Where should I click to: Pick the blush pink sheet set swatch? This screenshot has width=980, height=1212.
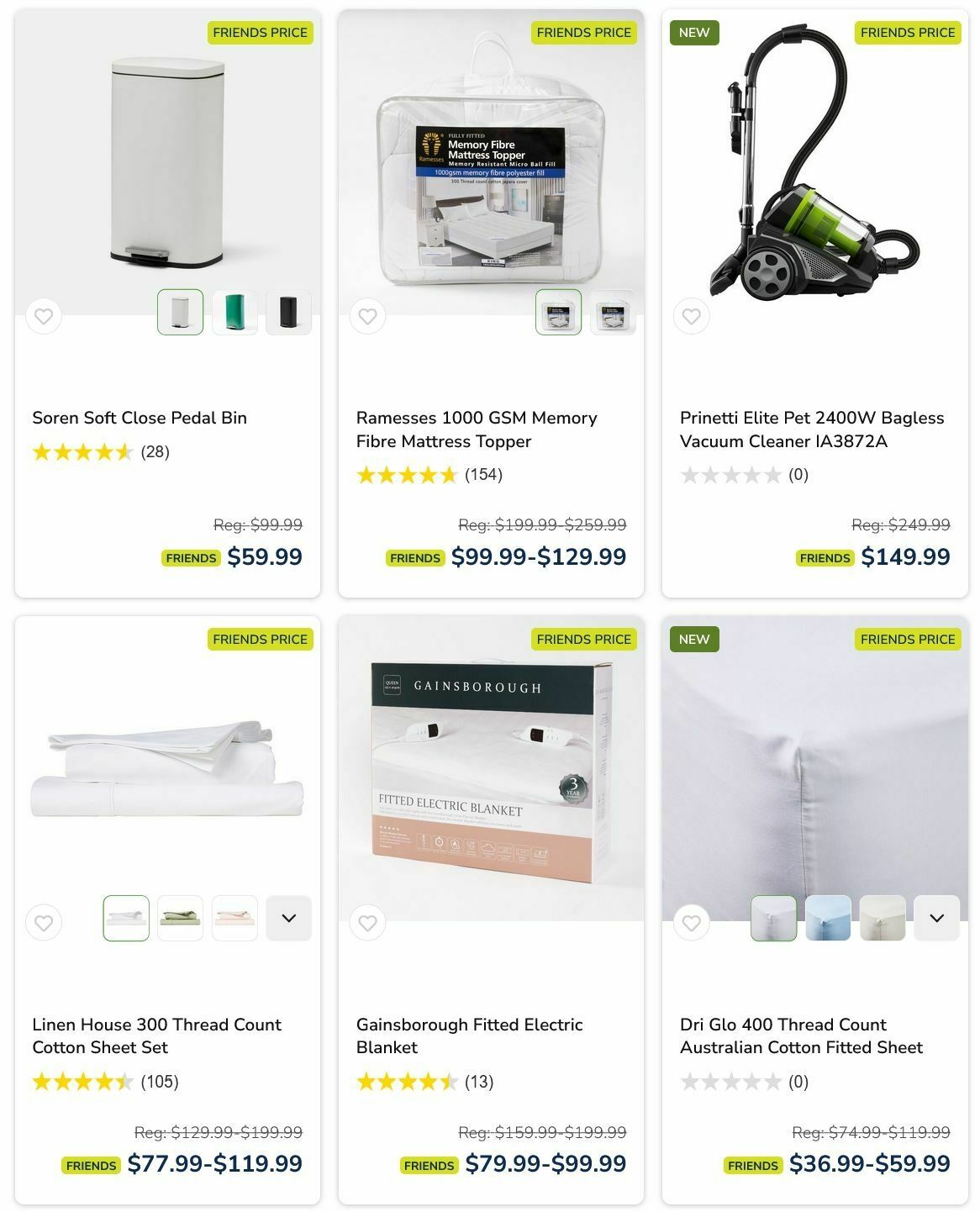click(234, 919)
